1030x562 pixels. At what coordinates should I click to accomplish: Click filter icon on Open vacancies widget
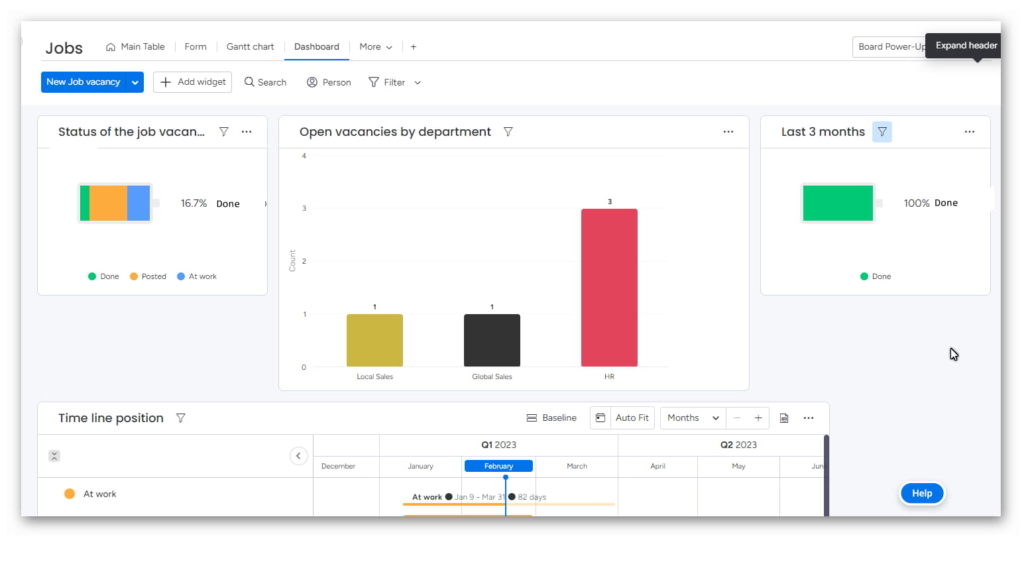508,132
